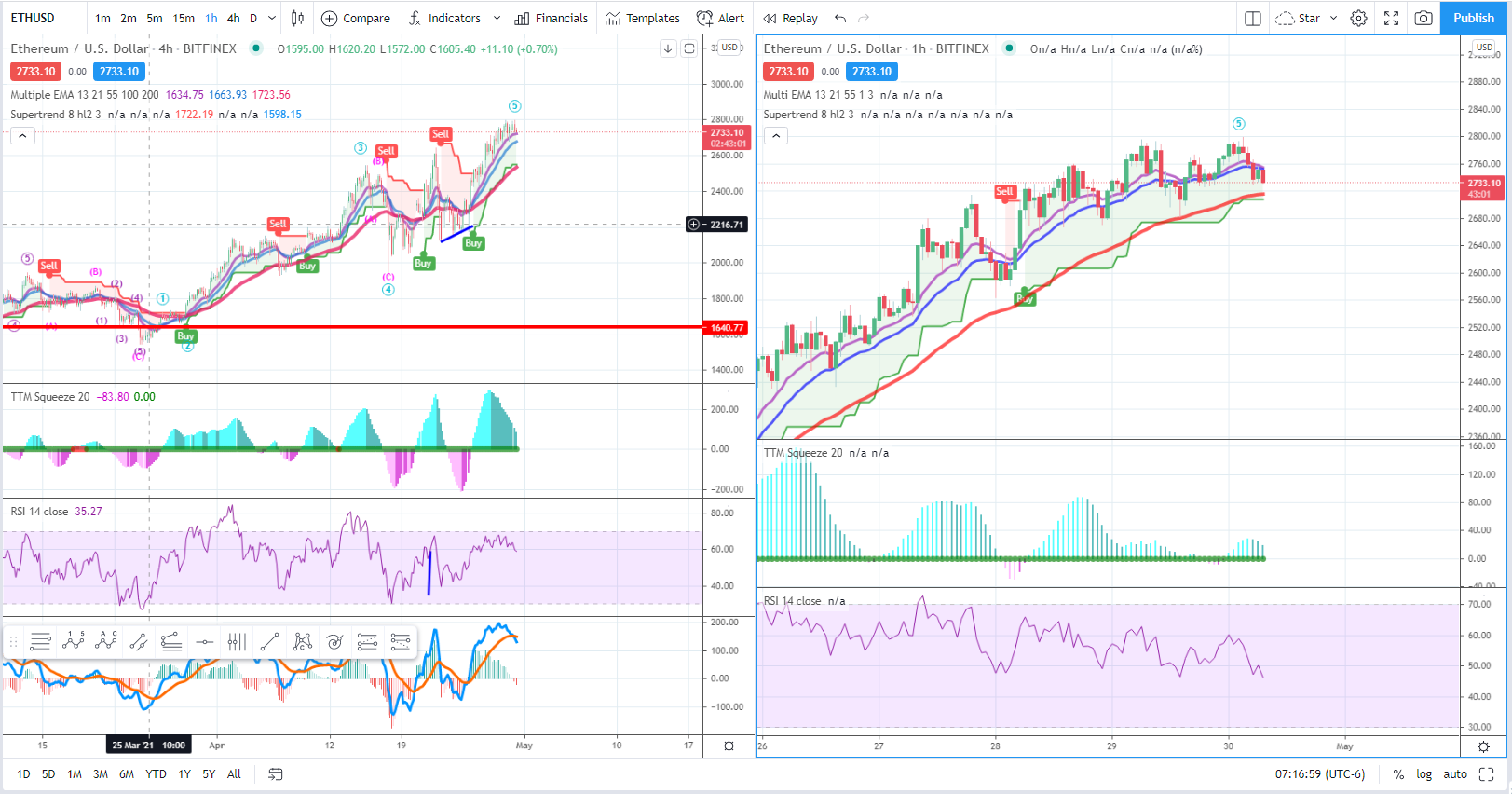Viewport: 1512px width, 794px height.
Task: Select the 2m timeframe
Action: coord(129,18)
